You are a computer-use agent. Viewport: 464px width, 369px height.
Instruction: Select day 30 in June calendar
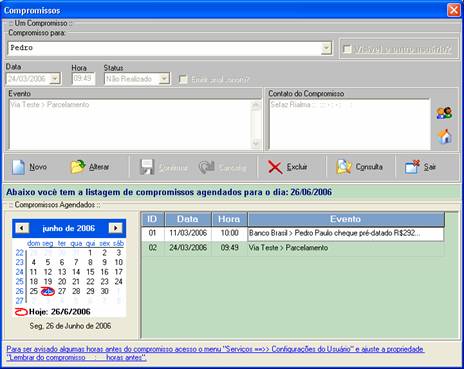click(105, 291)
